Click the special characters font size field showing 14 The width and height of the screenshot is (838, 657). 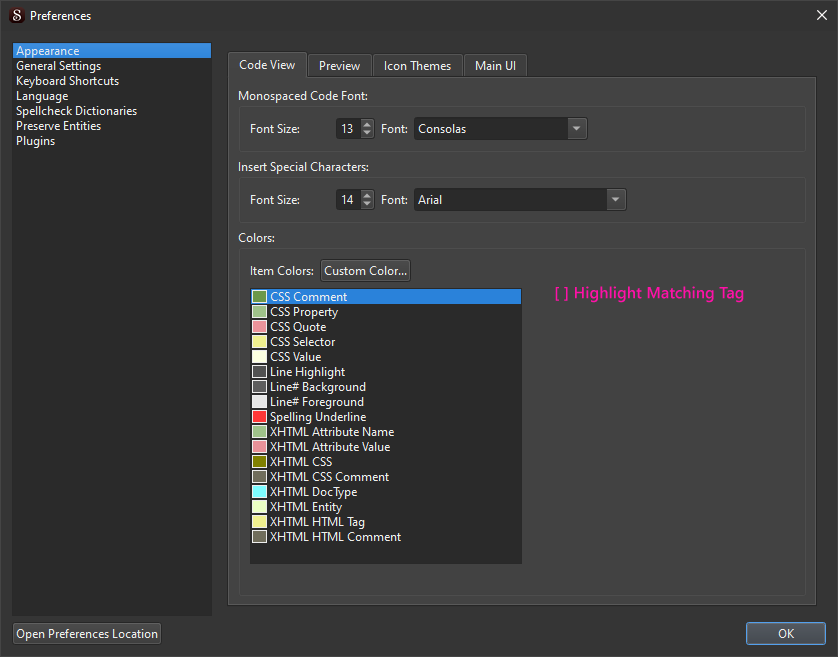tap(348, 200)
